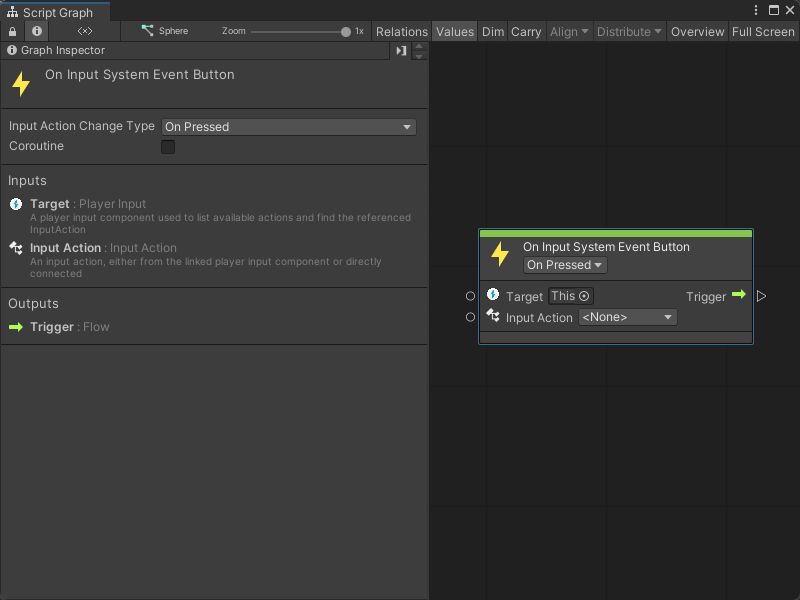Viewport: 800px width, 600px height.
Task: Toggle Dim mode in the toolbar
Action: [492, 31]
